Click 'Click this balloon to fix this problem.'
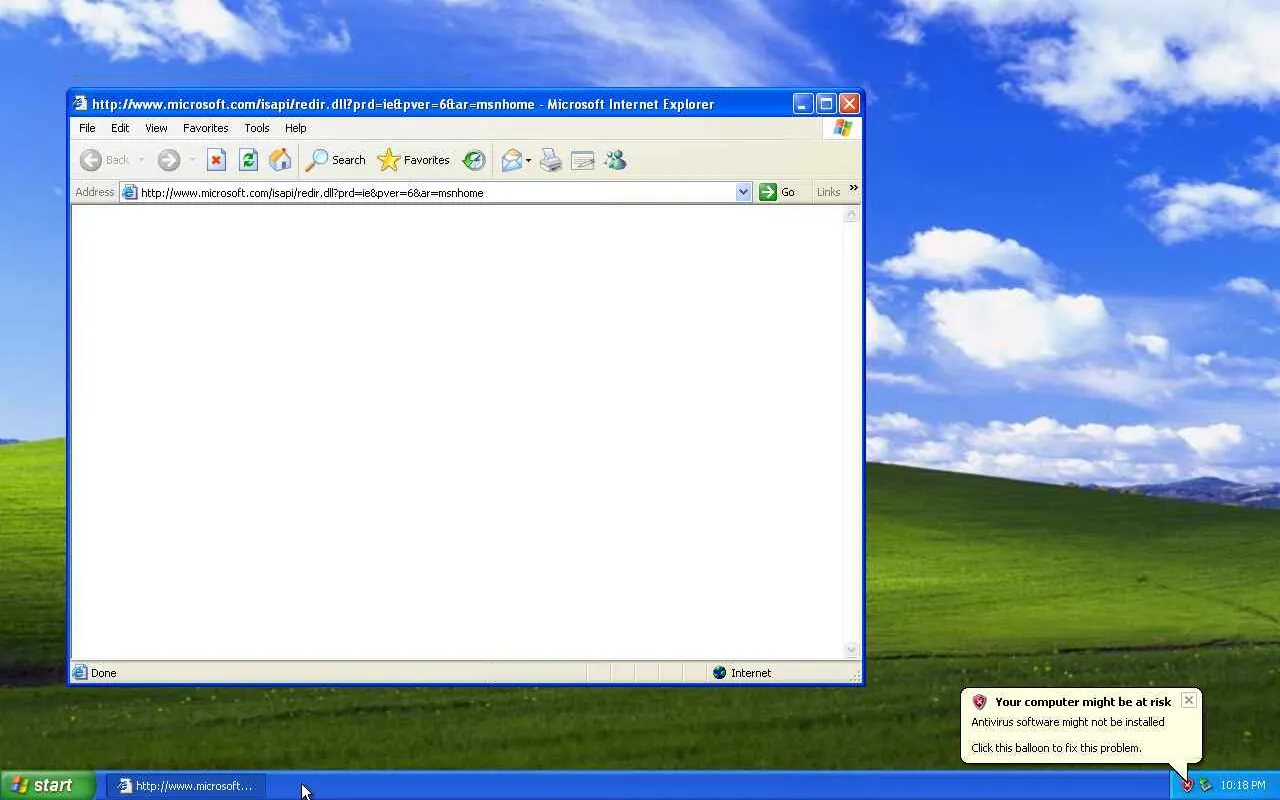1280x800 pixels. (1056, 748)
